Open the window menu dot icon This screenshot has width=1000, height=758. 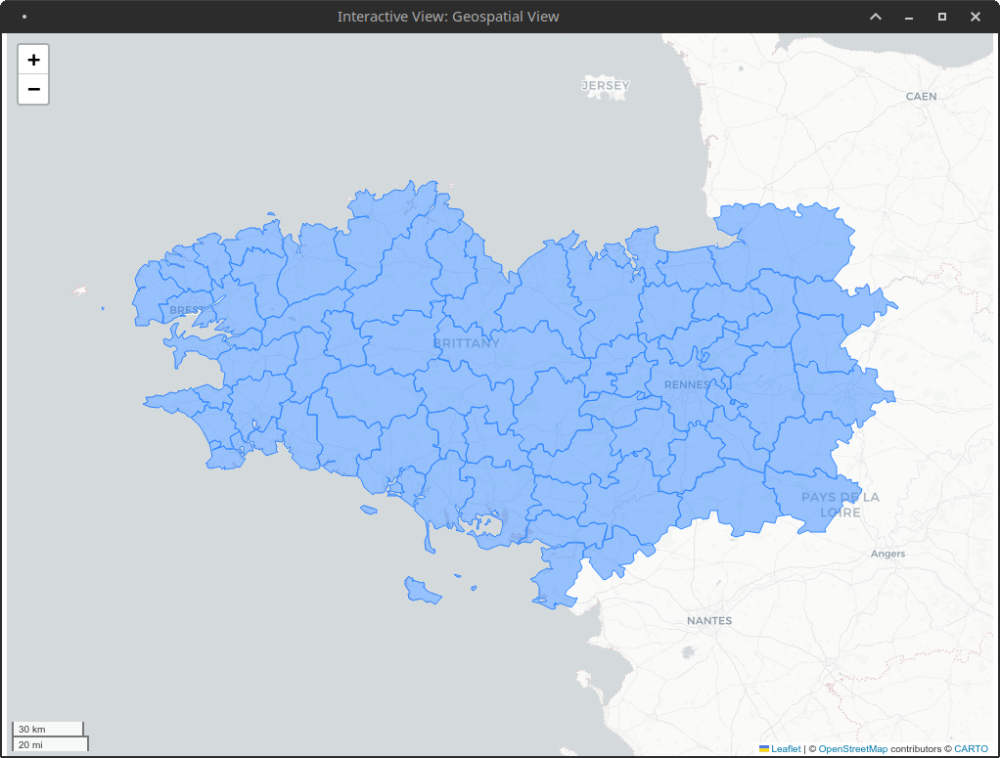tap(24, 17)
